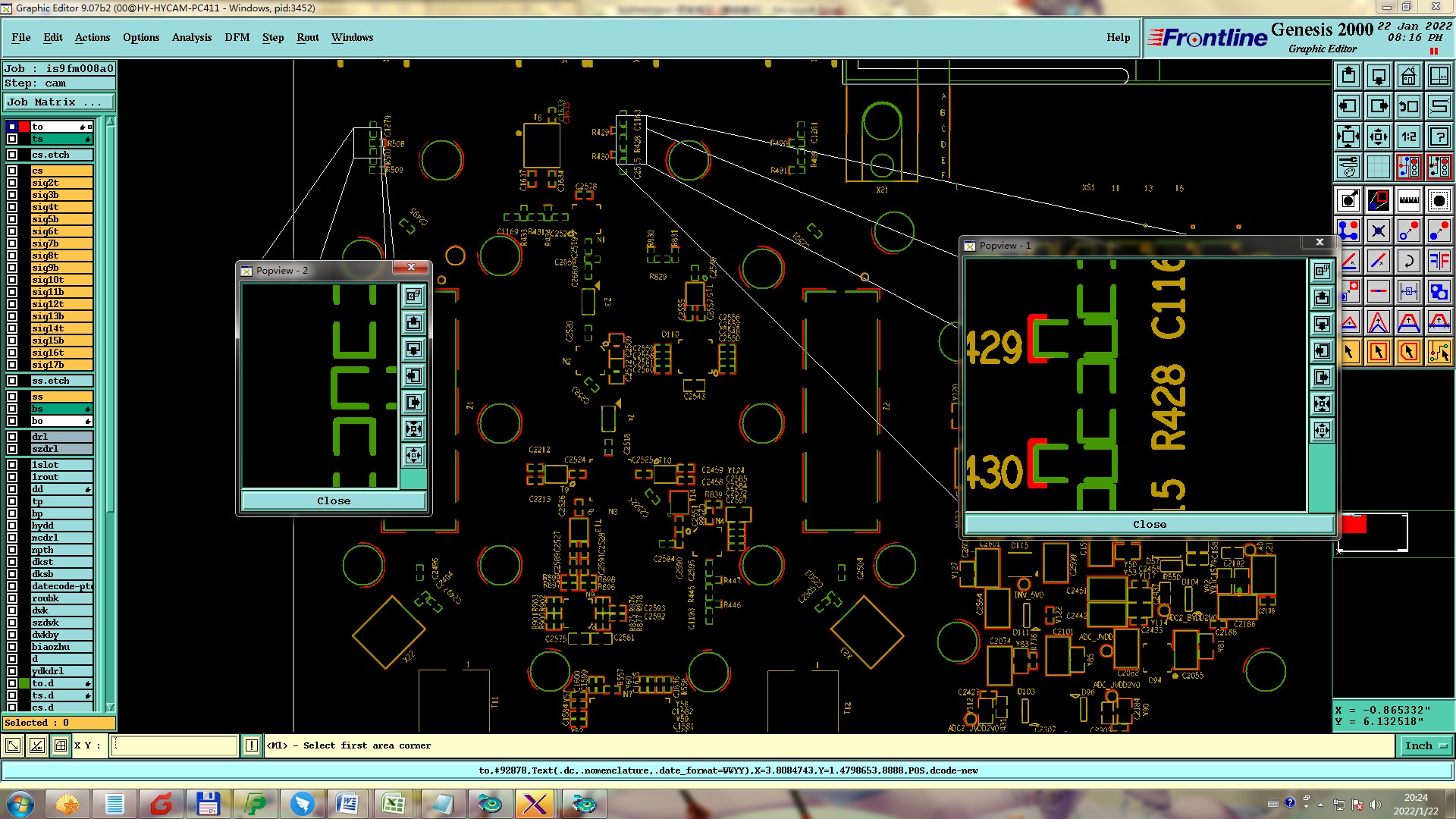This screenshot has width=1456, height=819.
Task: Click the pan up arrow icon
Action: tap(1348, 76)
